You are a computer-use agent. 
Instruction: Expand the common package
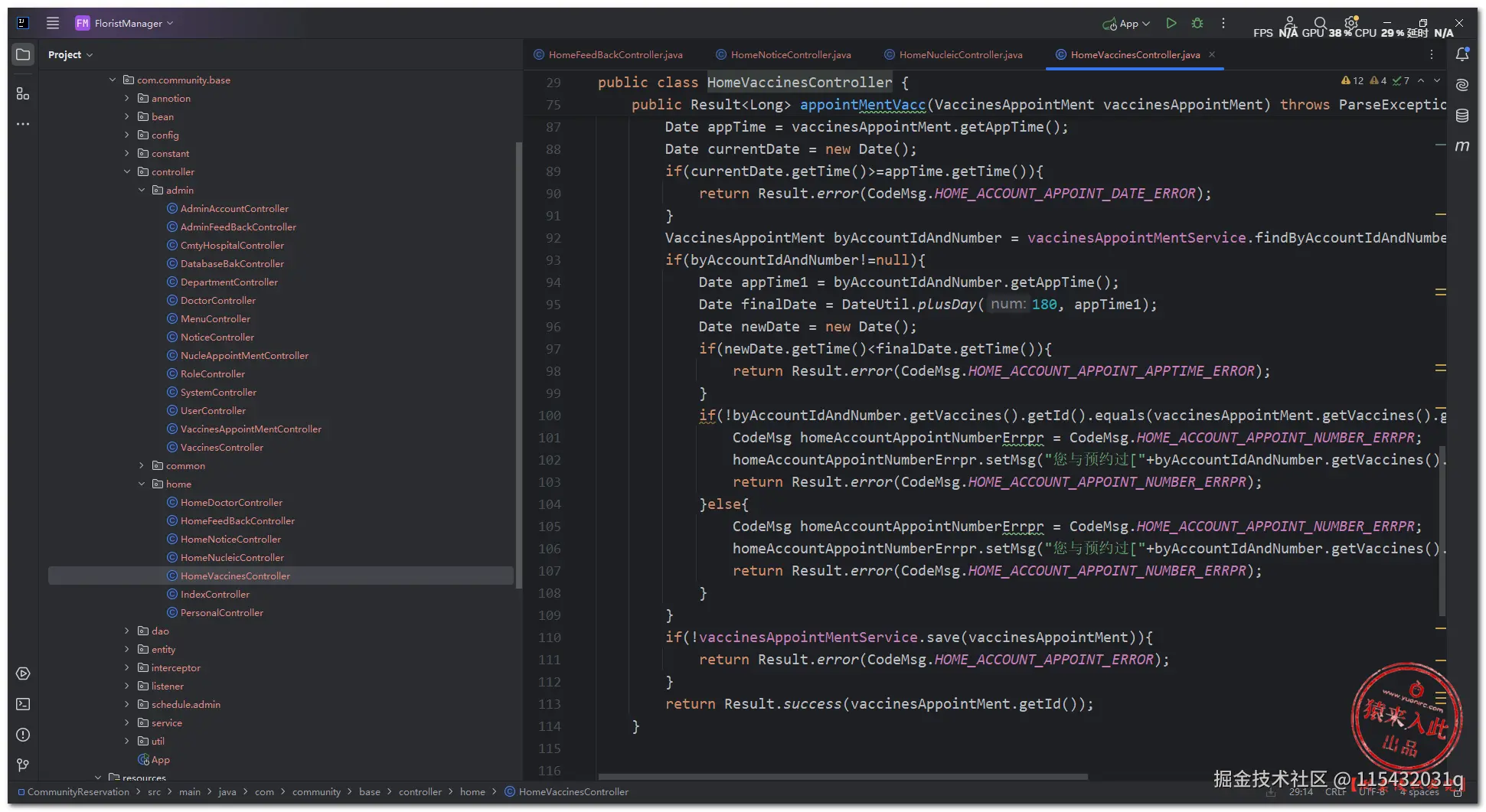142,465
